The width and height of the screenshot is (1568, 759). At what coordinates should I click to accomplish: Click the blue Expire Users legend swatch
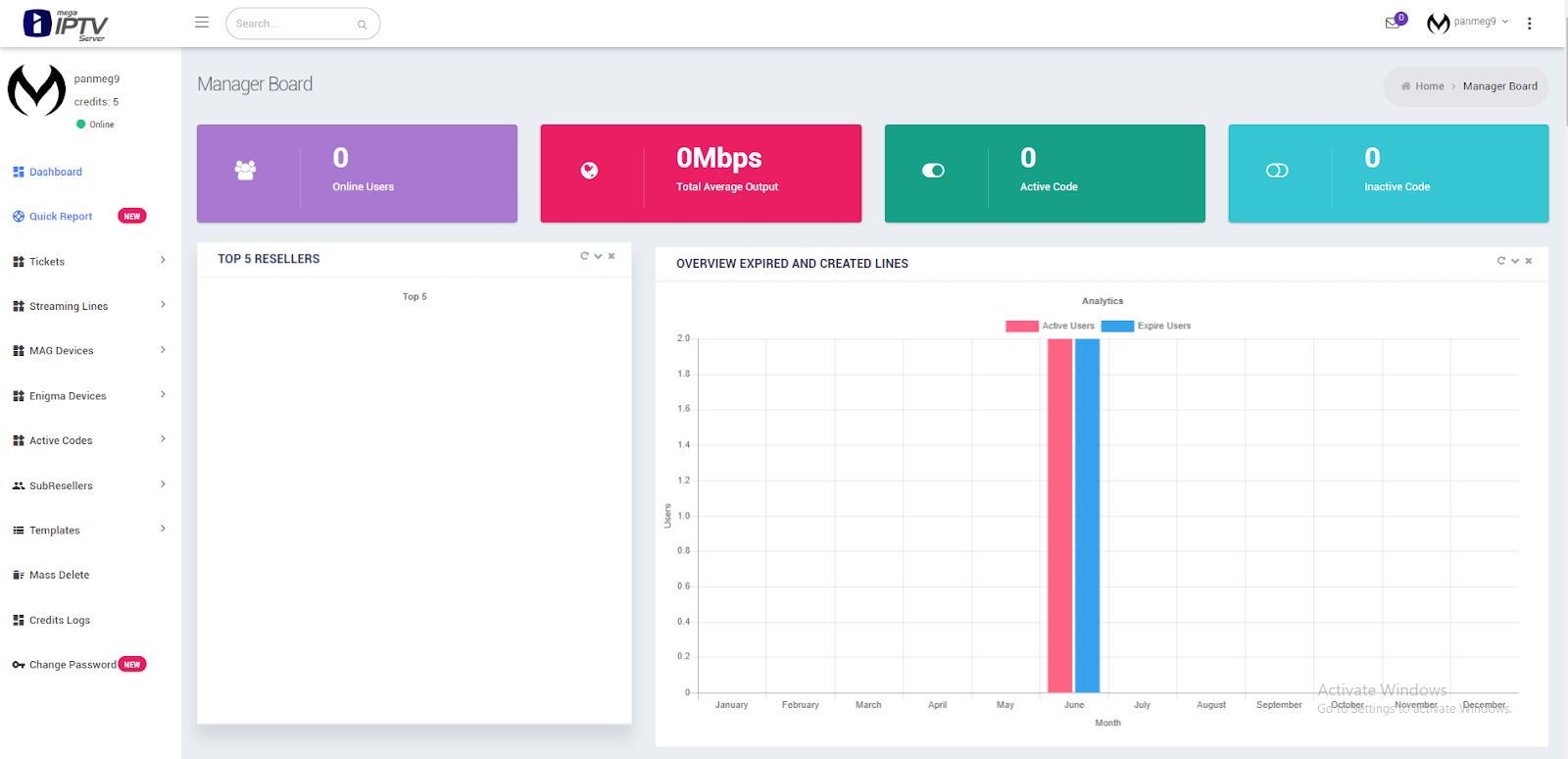[1117, 326]
